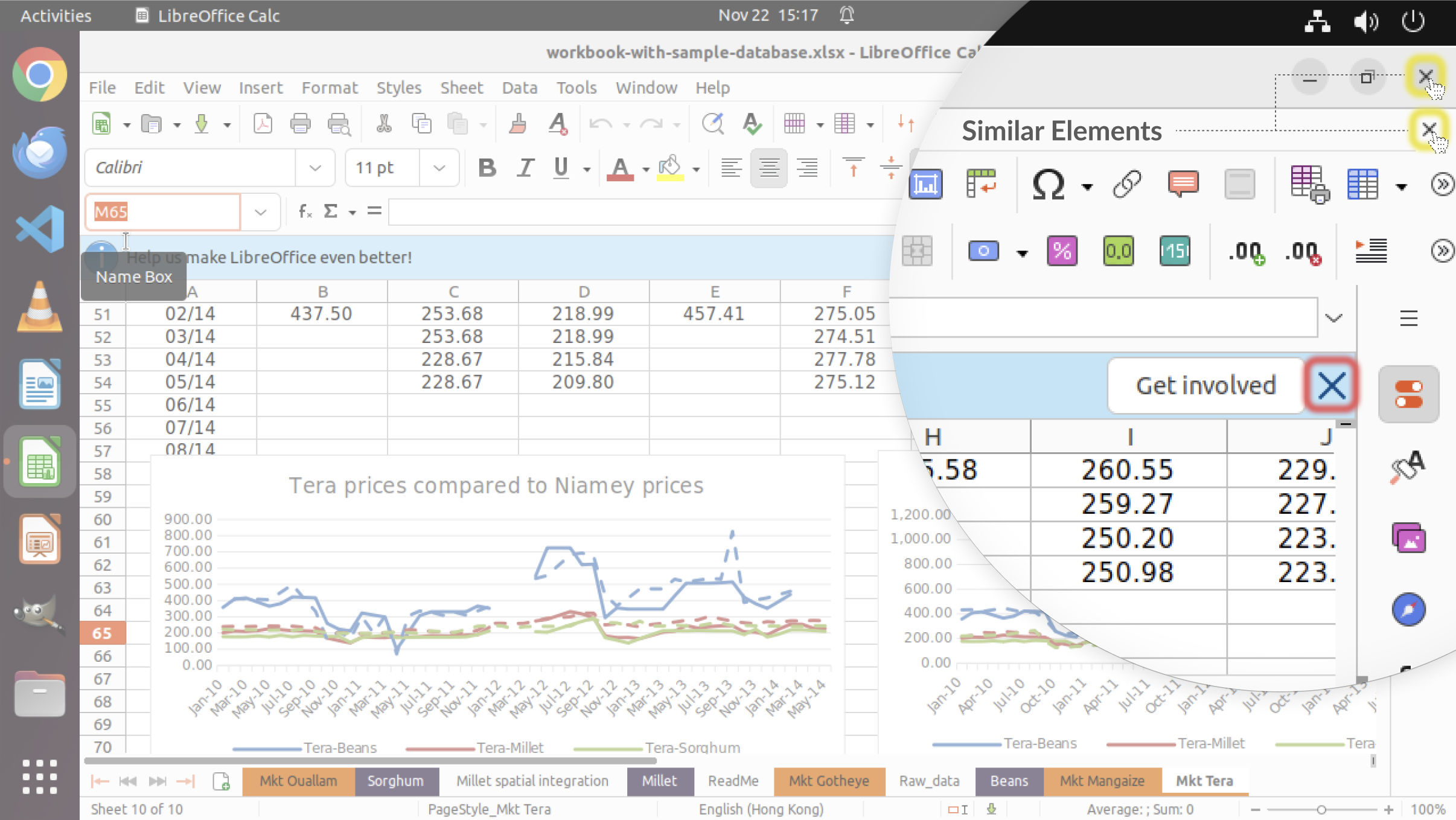Click Delete Decimal Place icon
The height and width of the screenshot is (820, 1456).
[1303, 251]
